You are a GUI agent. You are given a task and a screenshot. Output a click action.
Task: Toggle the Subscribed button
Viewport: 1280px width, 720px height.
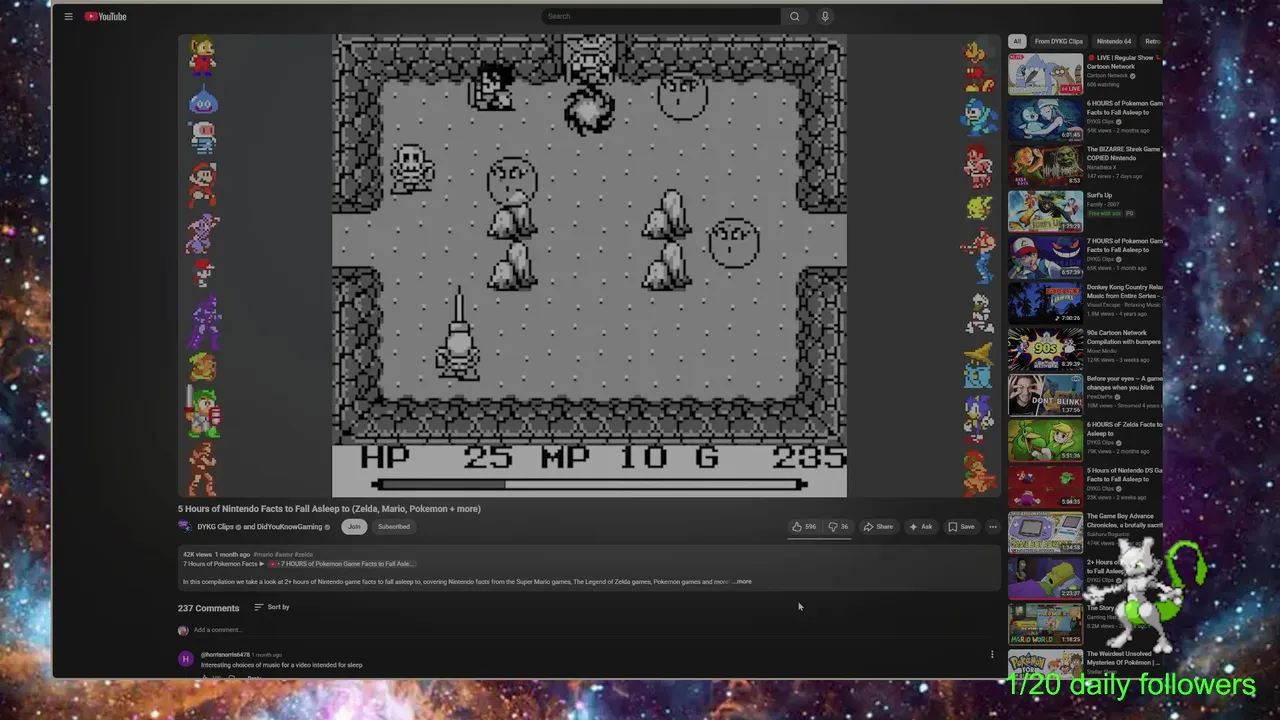pos(394,527)
